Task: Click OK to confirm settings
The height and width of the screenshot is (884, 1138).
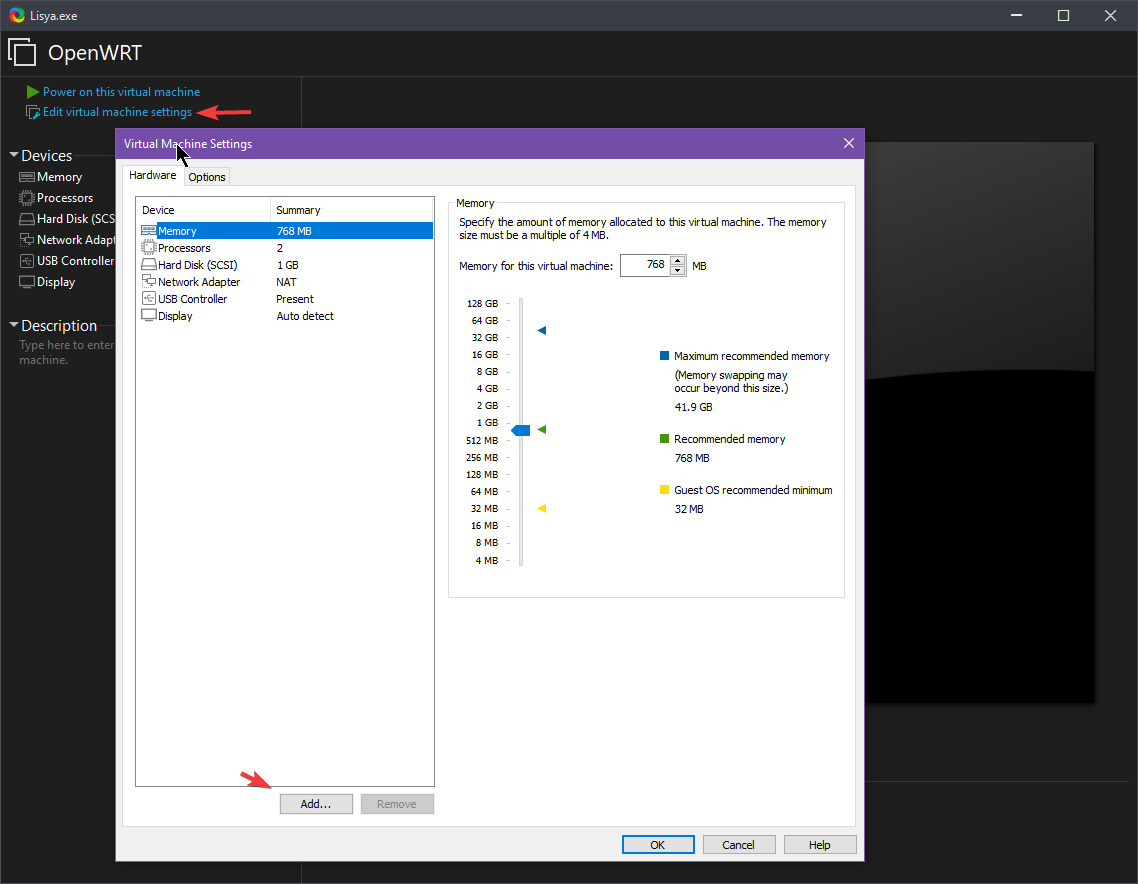Action: click(658, 845)
